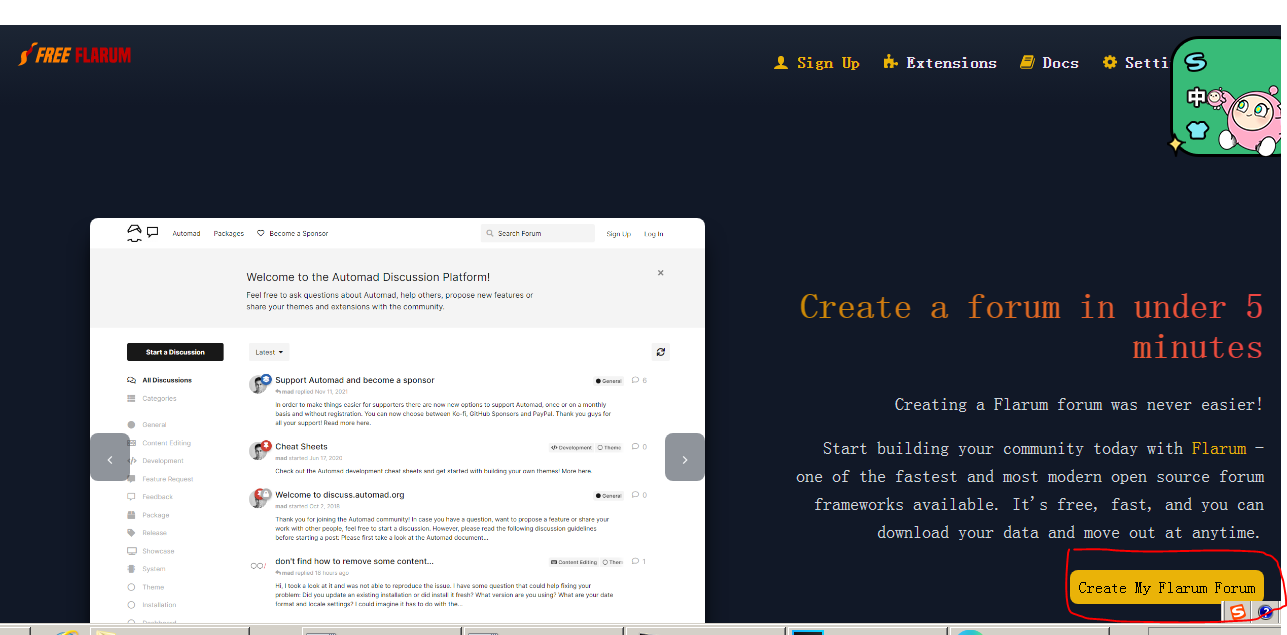Click the 'Create a forum in under 5 minutes' heading
This screenshot has height=635, width=1287.
point(1031,326)
